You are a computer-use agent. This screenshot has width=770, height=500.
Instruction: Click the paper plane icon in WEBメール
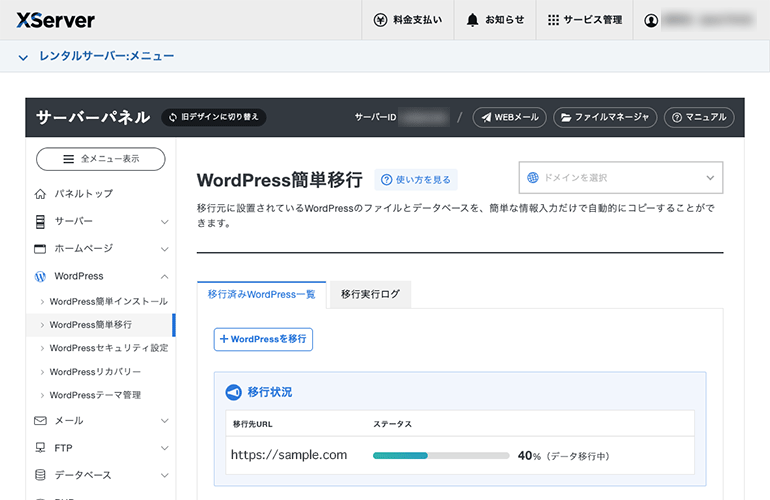(x=486, y=117)
